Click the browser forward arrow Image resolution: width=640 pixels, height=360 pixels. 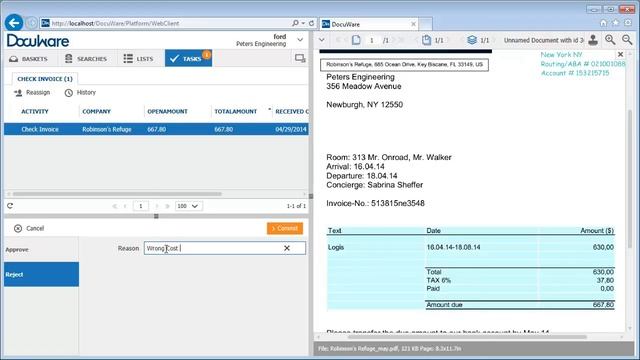[x=31, y=23]
